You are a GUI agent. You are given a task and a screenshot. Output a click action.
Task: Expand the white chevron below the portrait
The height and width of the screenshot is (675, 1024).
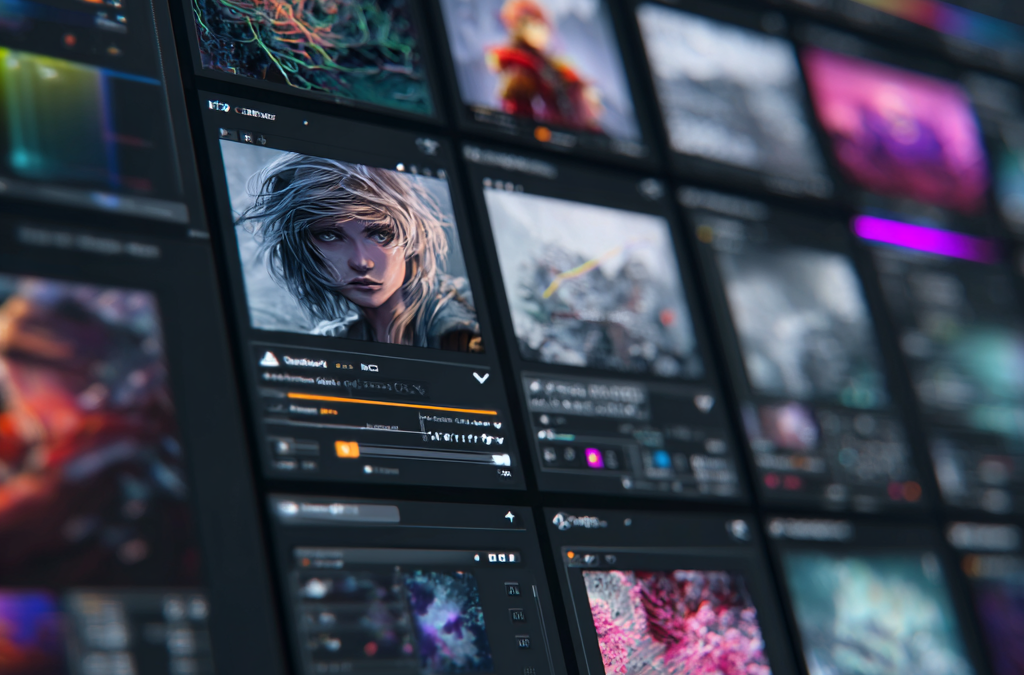(481, 377)
